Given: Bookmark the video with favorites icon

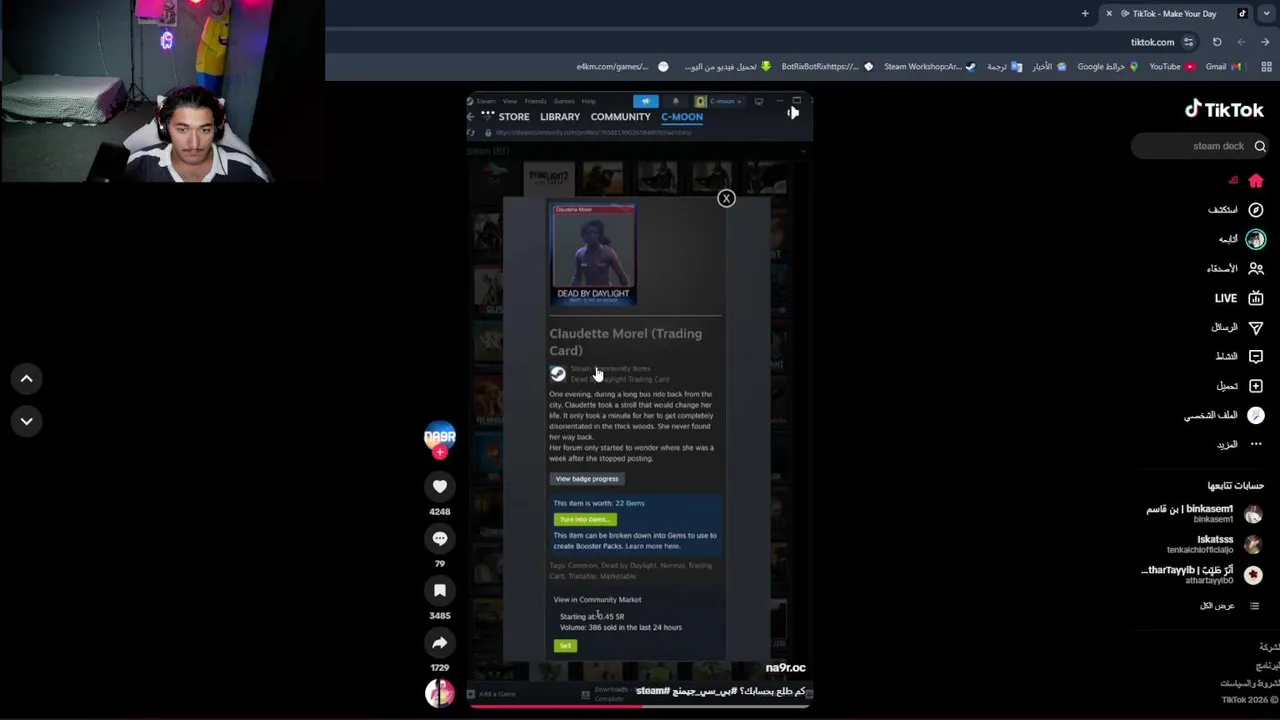Looking at the screenshot, I should (x=440, y=590).
